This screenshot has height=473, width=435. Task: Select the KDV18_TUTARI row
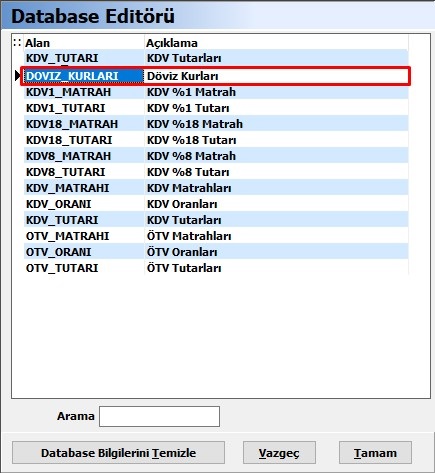pyautogui.click(x=216, y=140)
